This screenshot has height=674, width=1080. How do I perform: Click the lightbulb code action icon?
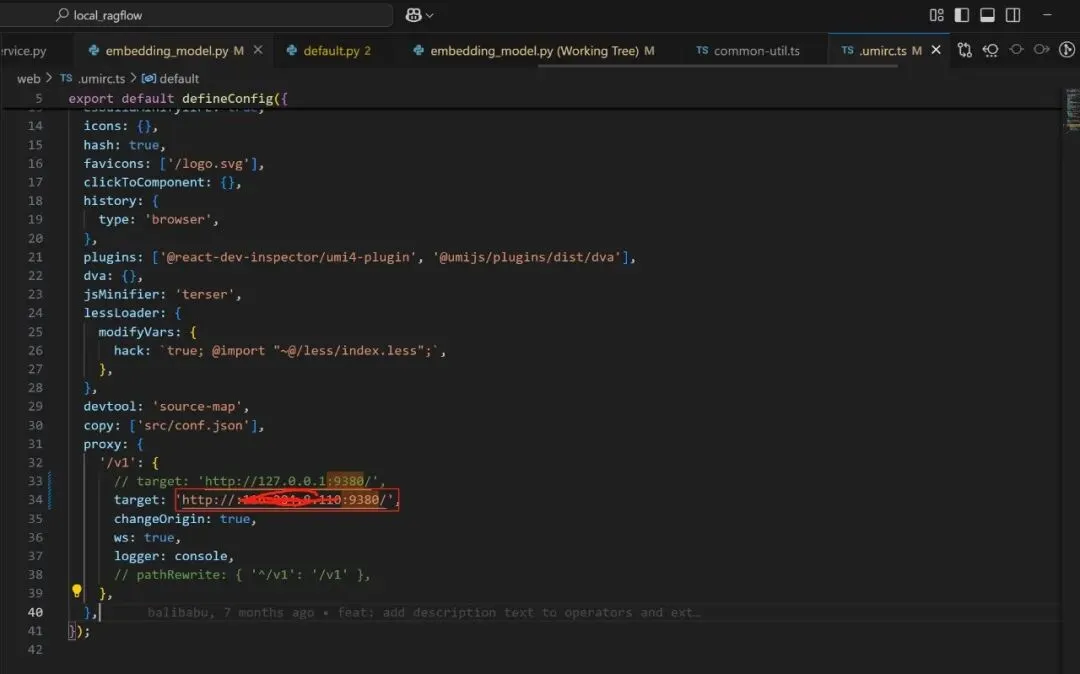pos(76,591)
